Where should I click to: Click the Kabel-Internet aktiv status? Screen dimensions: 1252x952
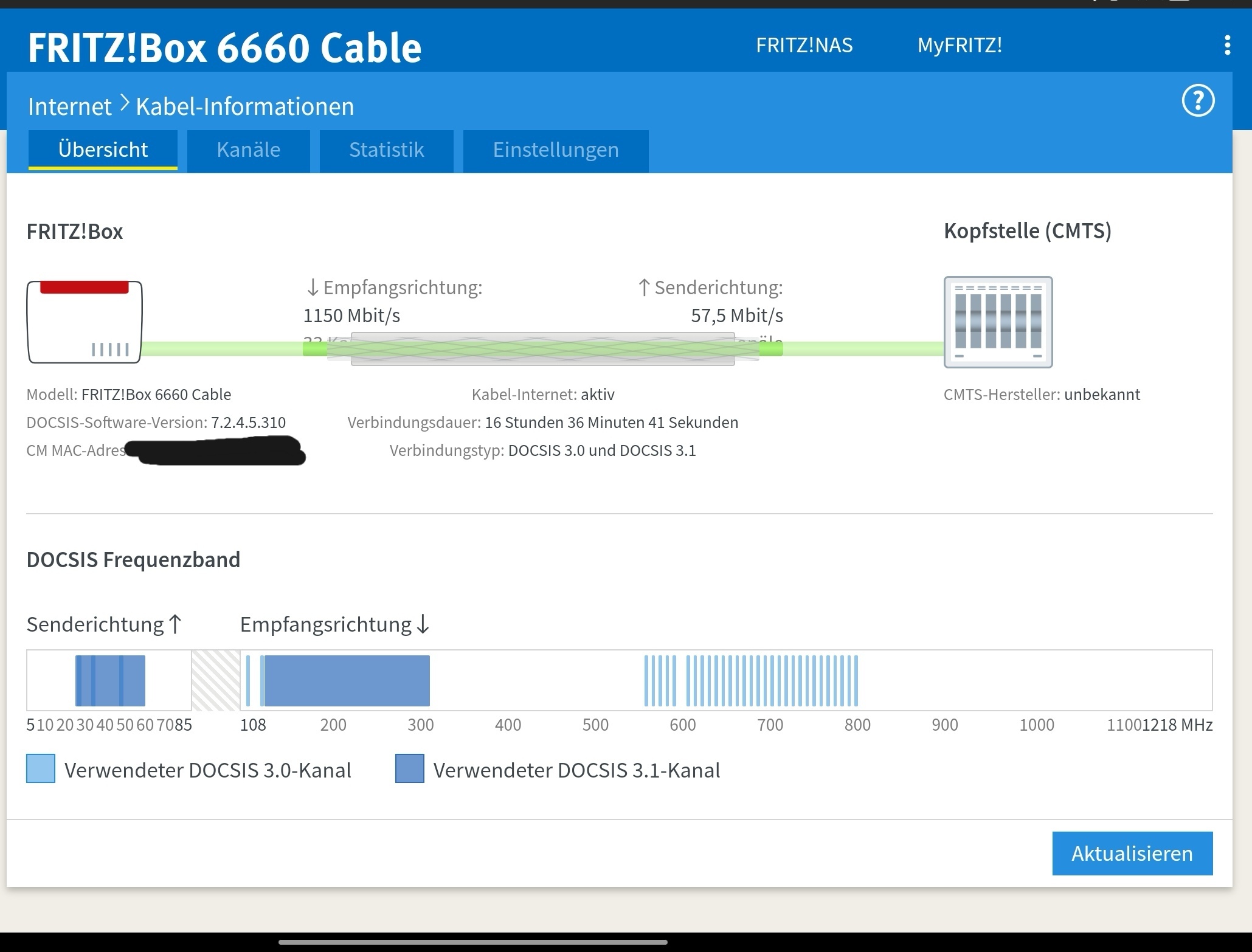point(543,395)
